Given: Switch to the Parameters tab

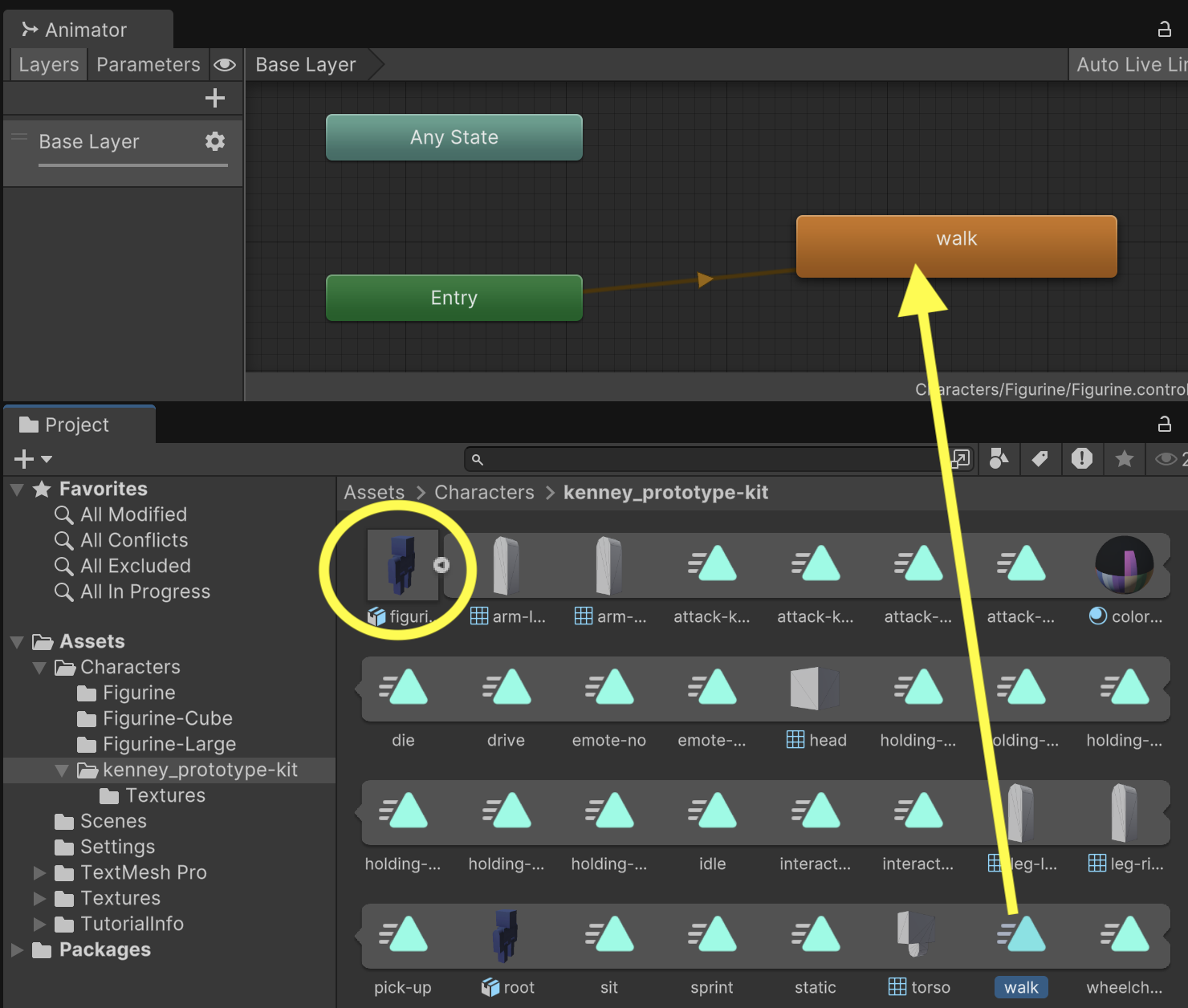Looking at the screenshot, I should click(x=148, y=64).
